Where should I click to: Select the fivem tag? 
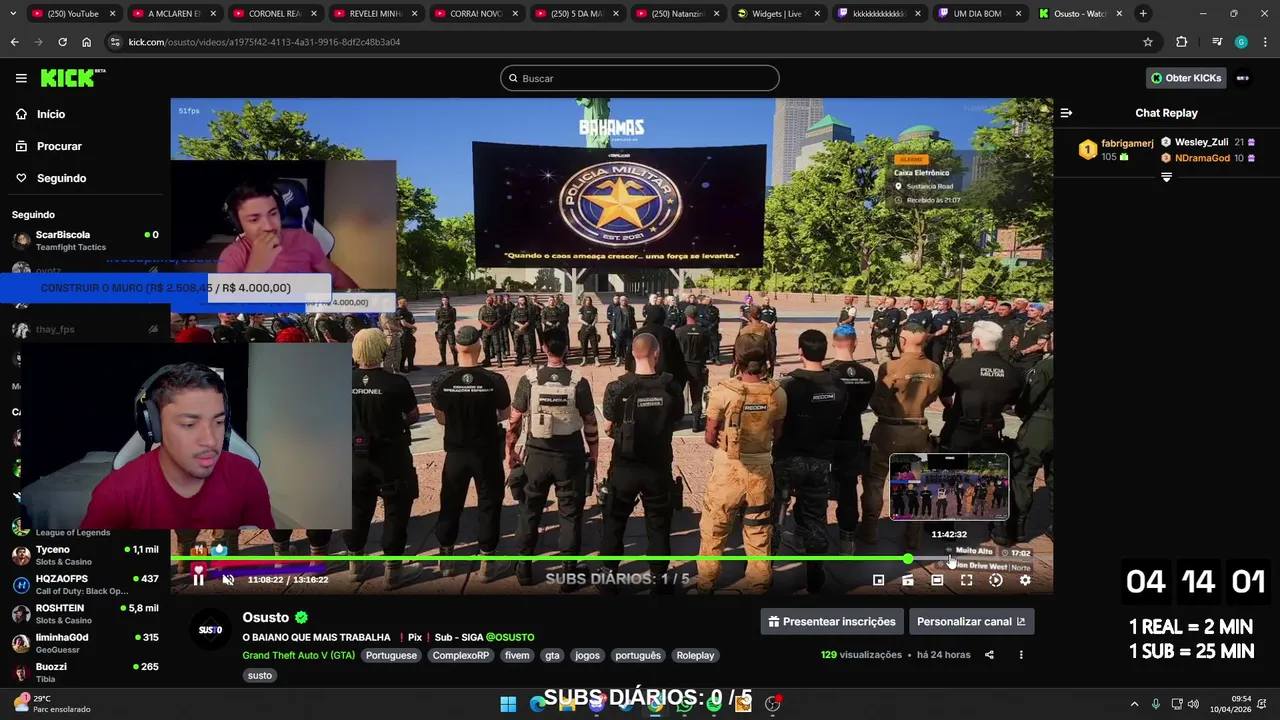(x=517, y=655)
